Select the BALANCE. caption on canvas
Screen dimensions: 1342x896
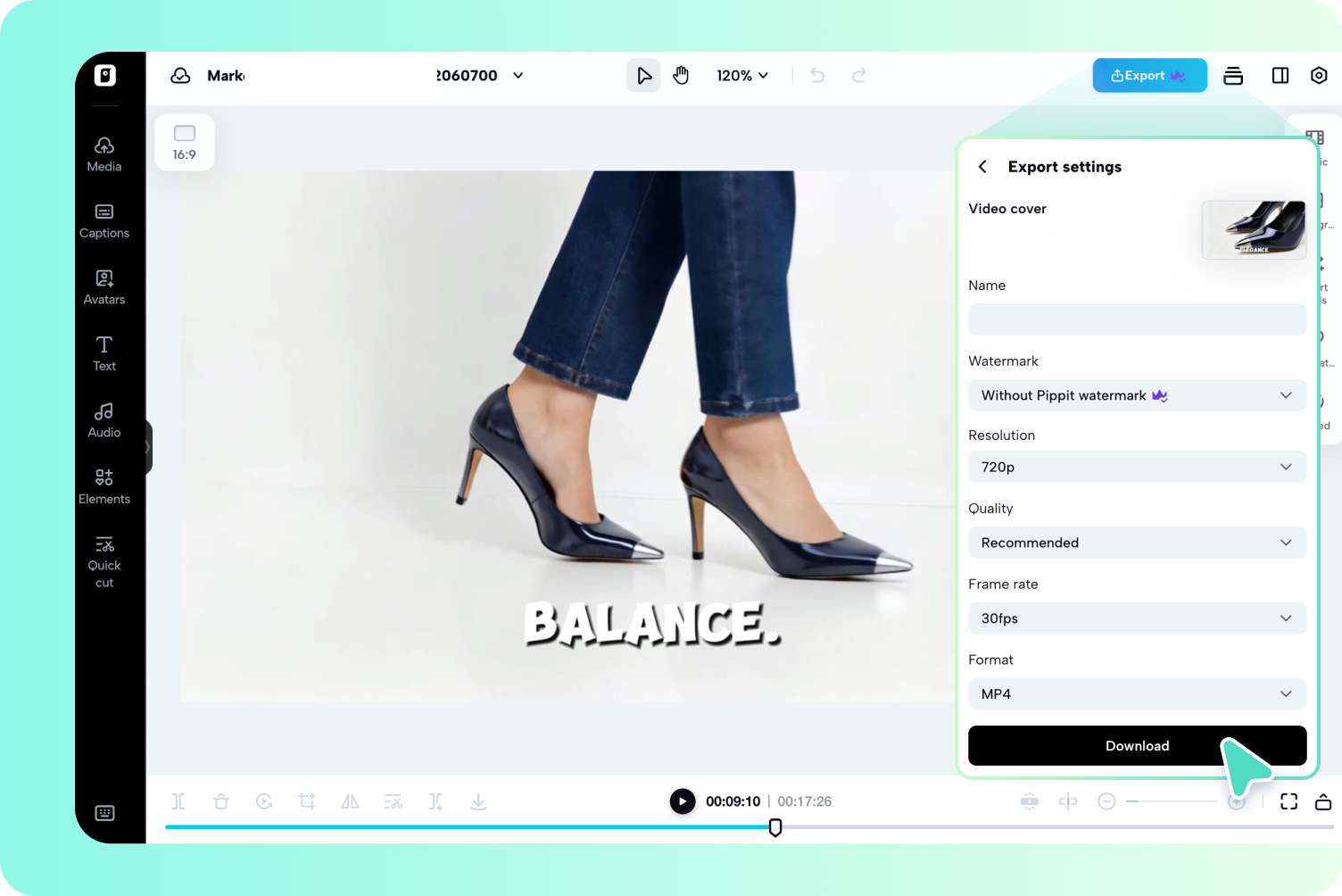click(652, 624)
